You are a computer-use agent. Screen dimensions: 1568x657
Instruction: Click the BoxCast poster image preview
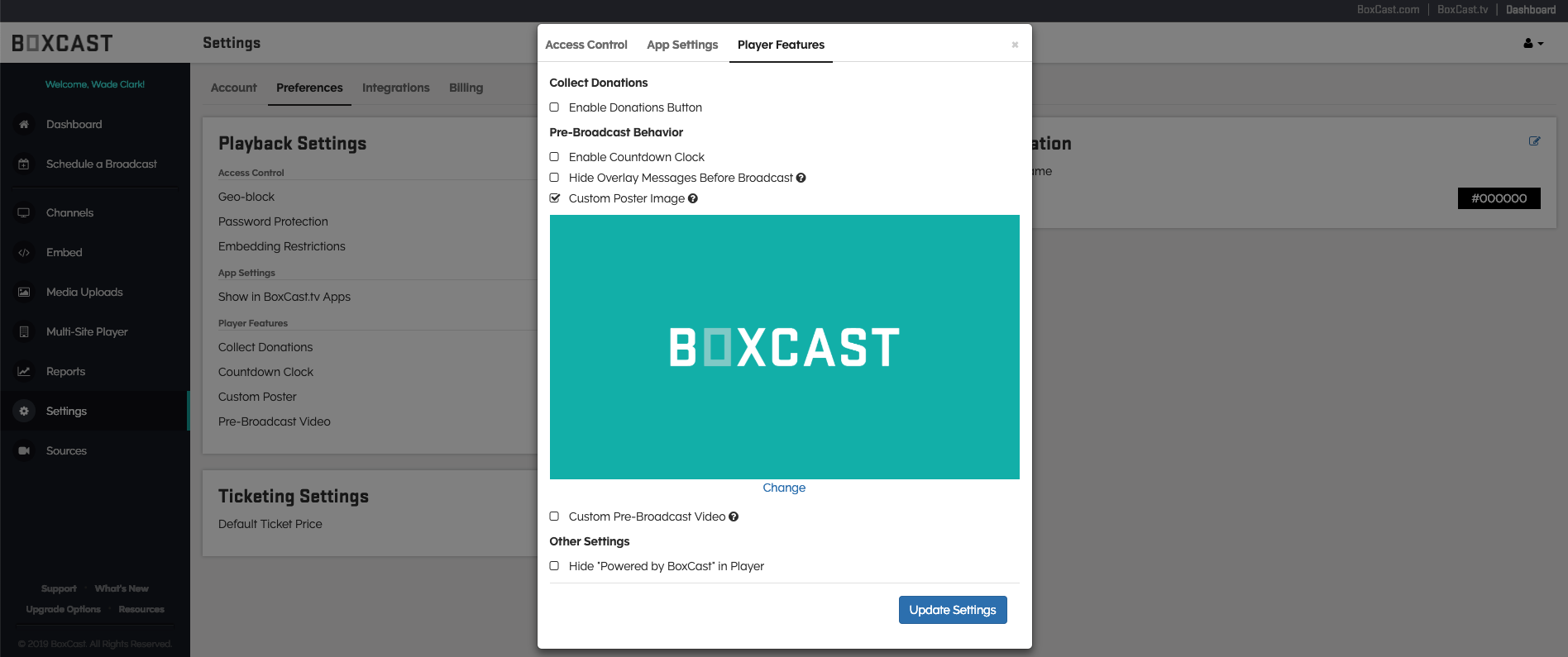pyautogui.click(x=784, y=347)
